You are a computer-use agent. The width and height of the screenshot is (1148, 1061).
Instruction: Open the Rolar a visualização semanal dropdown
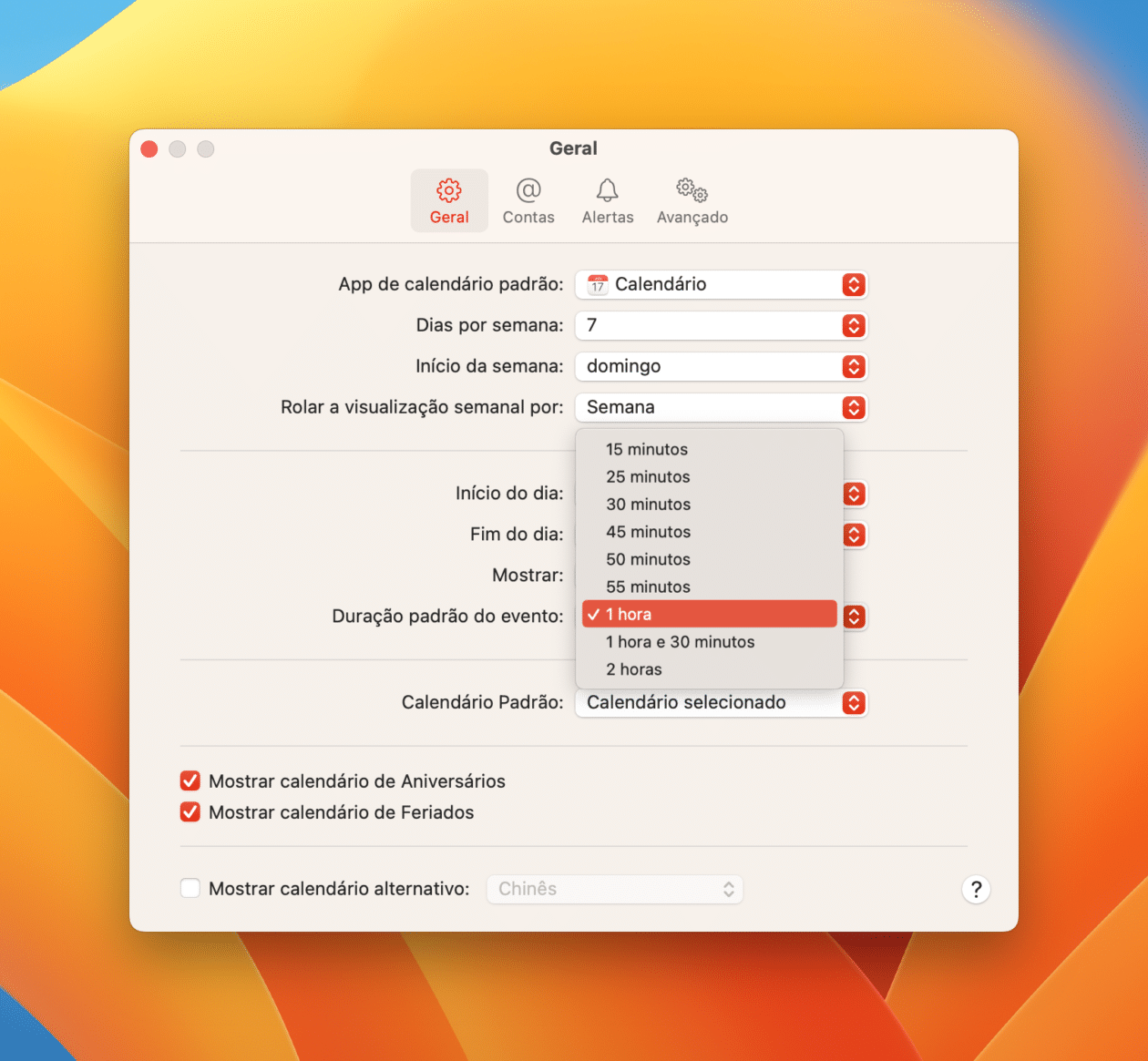[720, 407]
